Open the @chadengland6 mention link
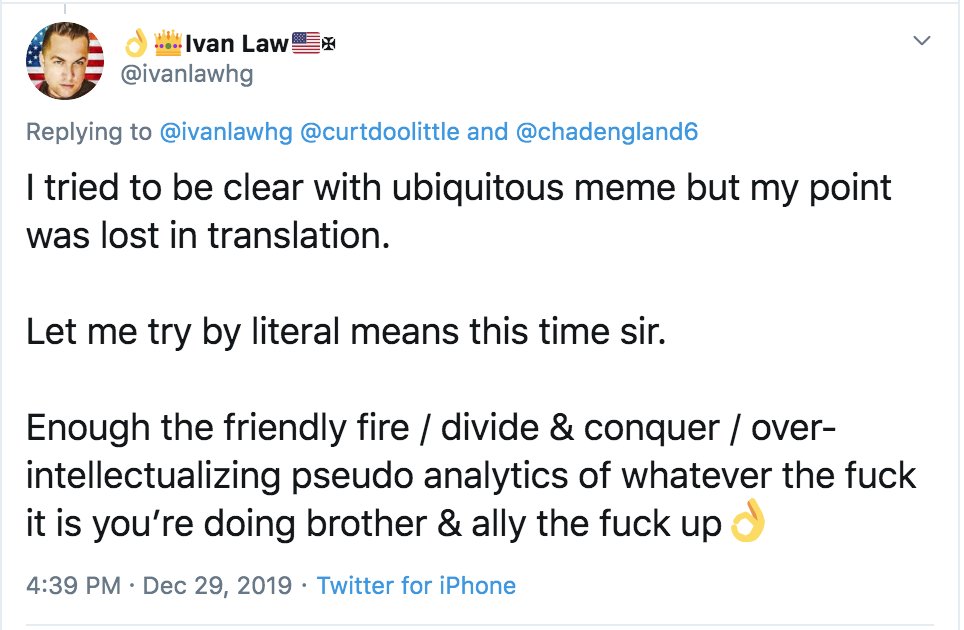 tap(605, 132)
